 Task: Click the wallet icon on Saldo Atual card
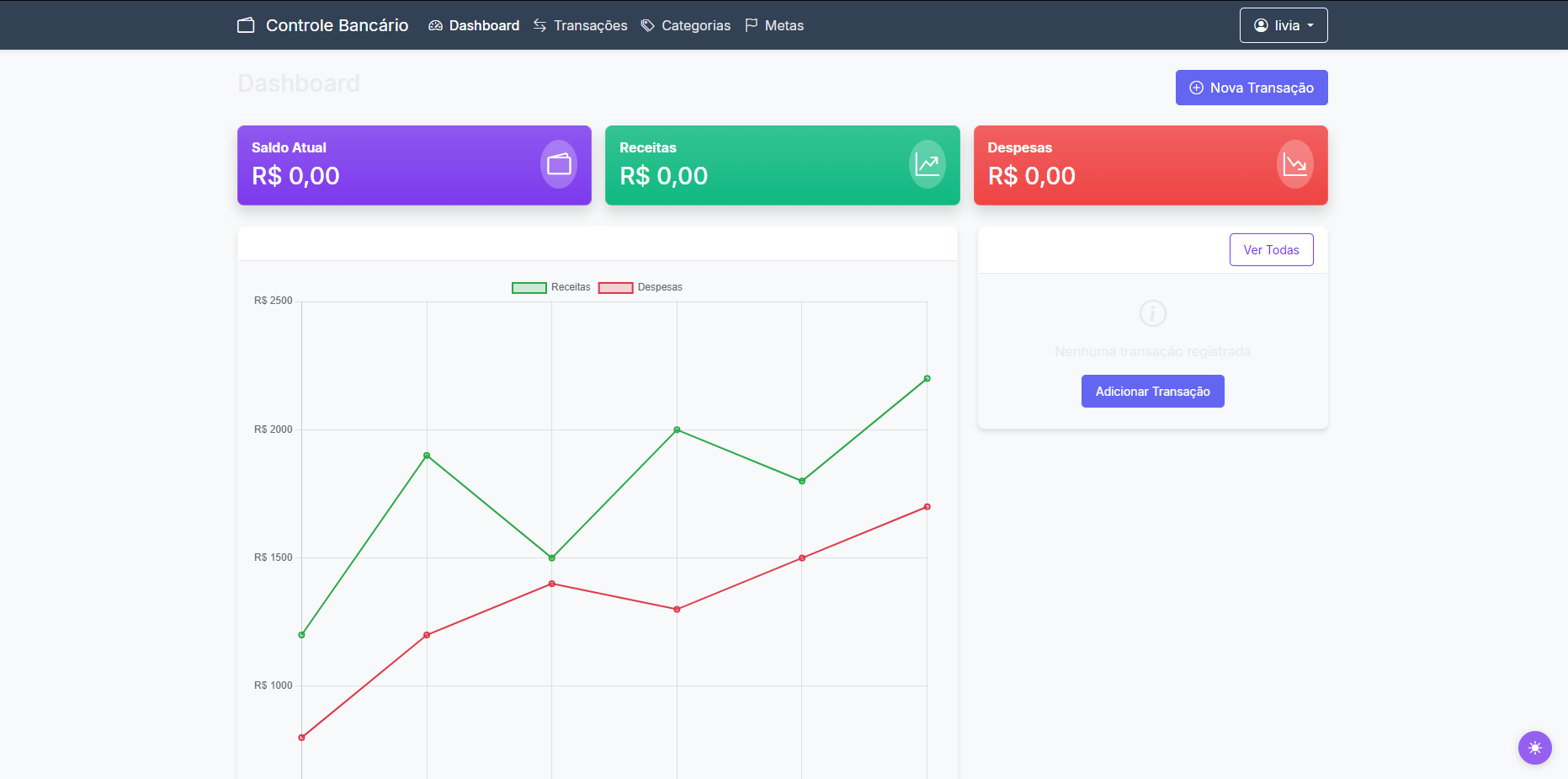tap(559, 164)
